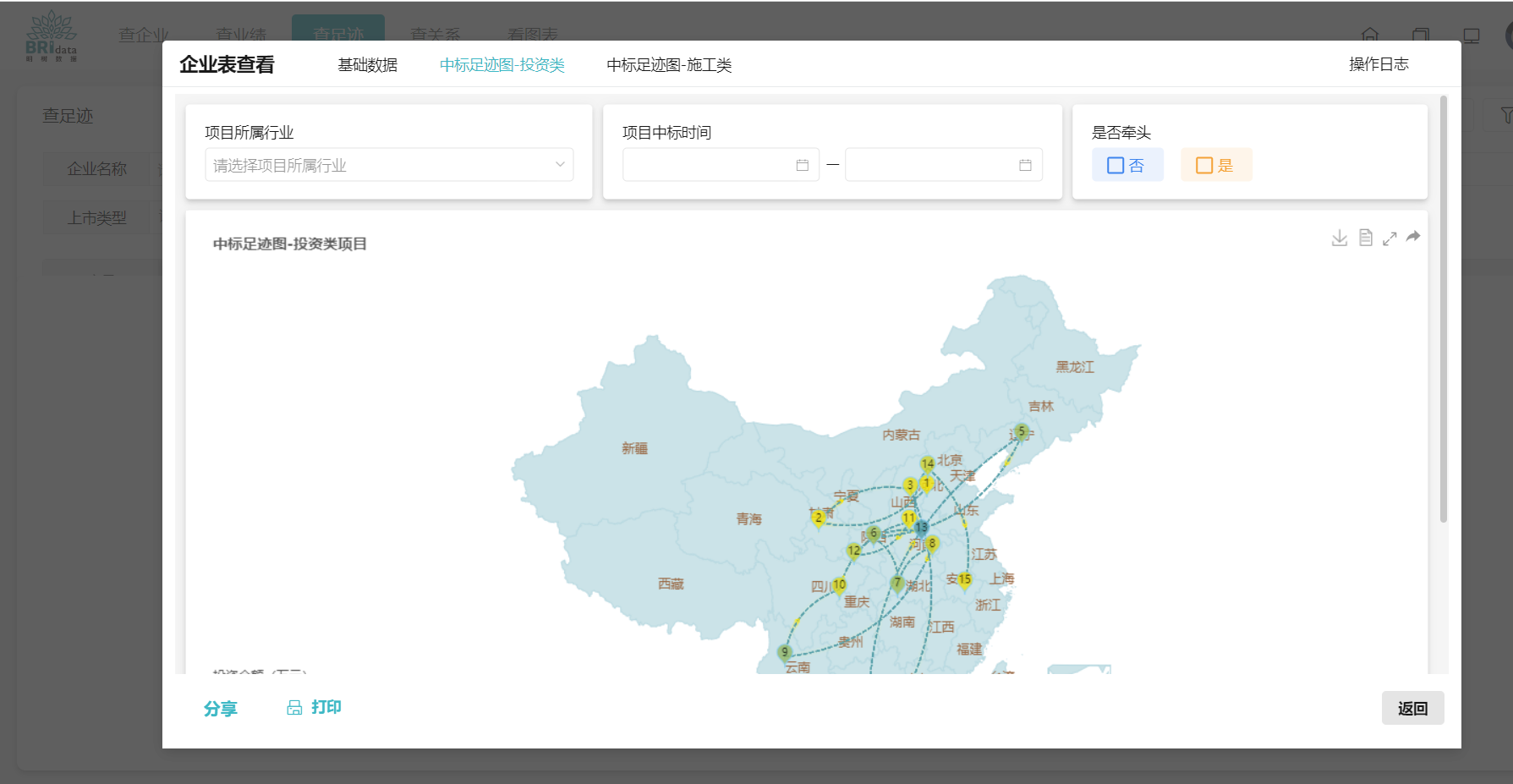This screenshot has width=1513, height=784.
Task: Select 查企业 tab in background navigation
Action: click(144, 35)
